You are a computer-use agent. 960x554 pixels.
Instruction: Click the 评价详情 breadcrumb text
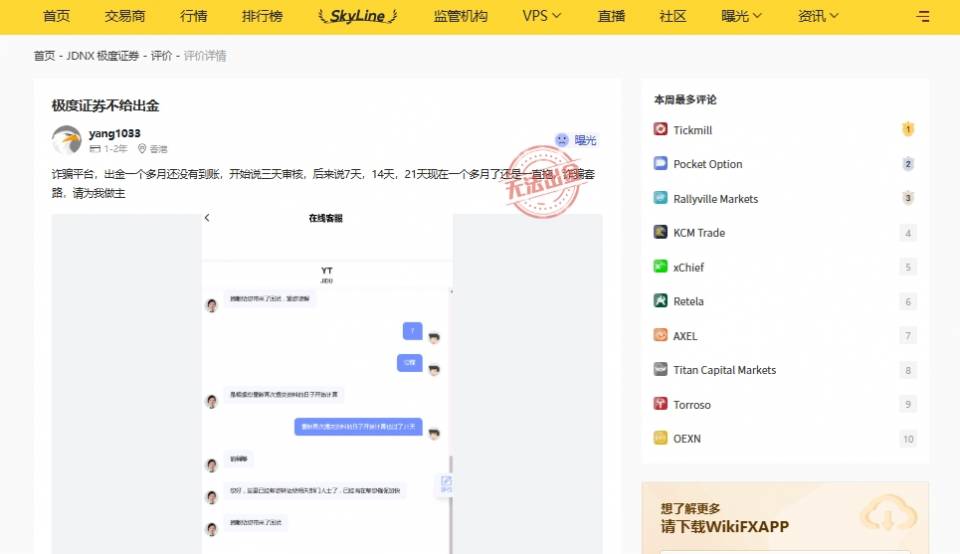coord(205,56)
